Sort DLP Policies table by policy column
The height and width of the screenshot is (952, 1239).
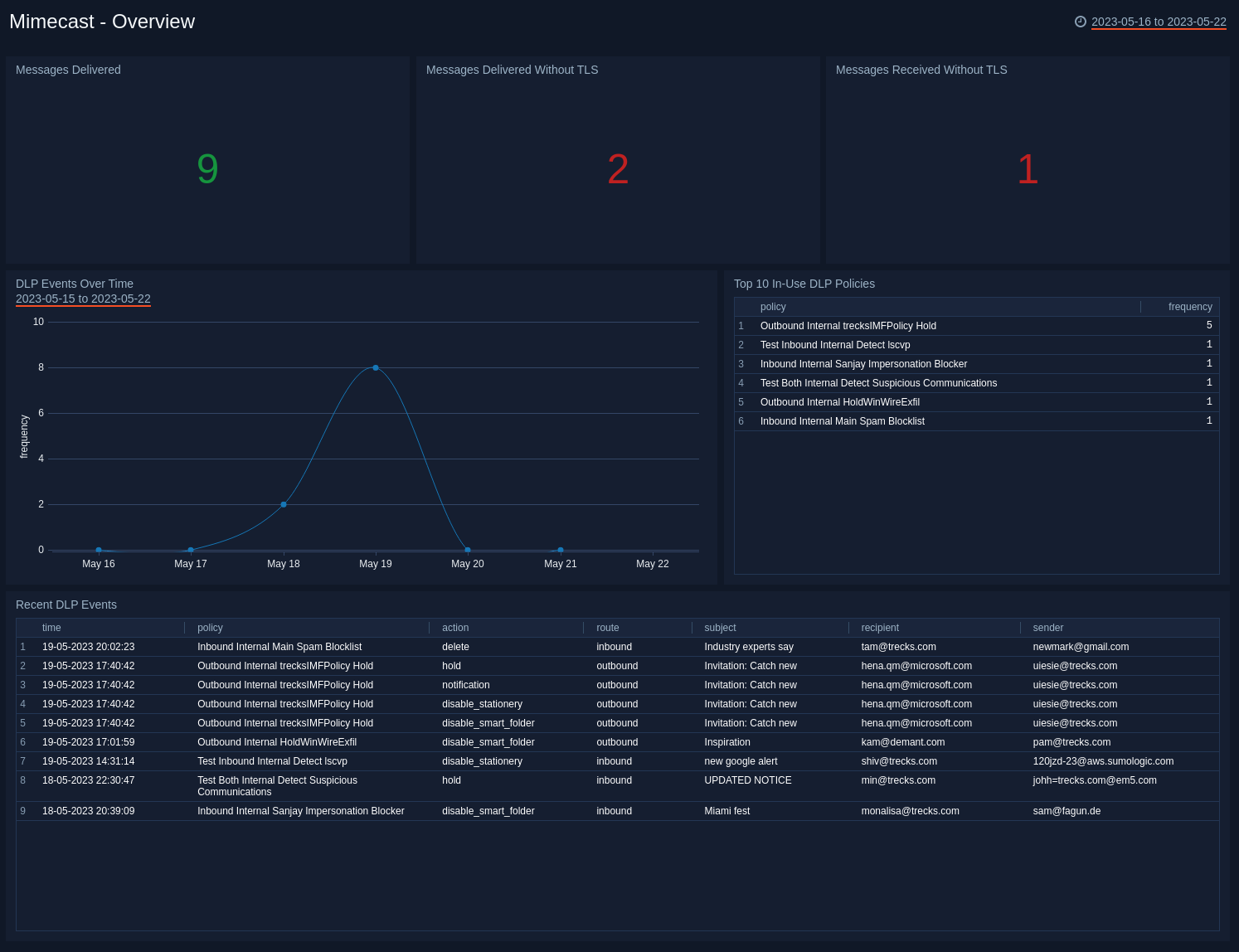773,307
